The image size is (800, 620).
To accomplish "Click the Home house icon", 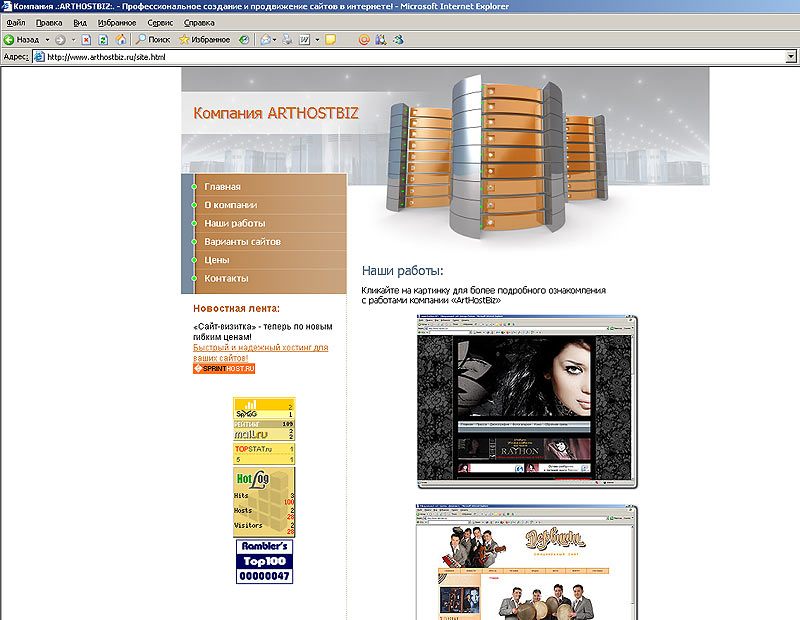I will (120, 39).
